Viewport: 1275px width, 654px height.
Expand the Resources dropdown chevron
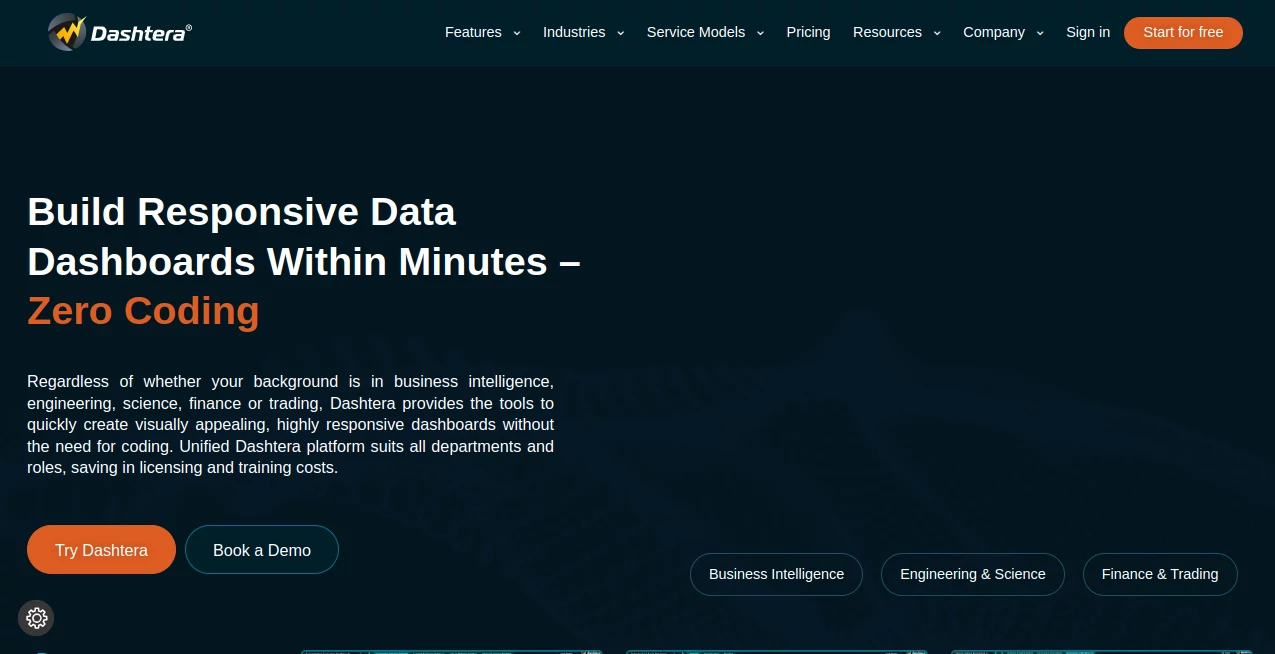[937, 33]
